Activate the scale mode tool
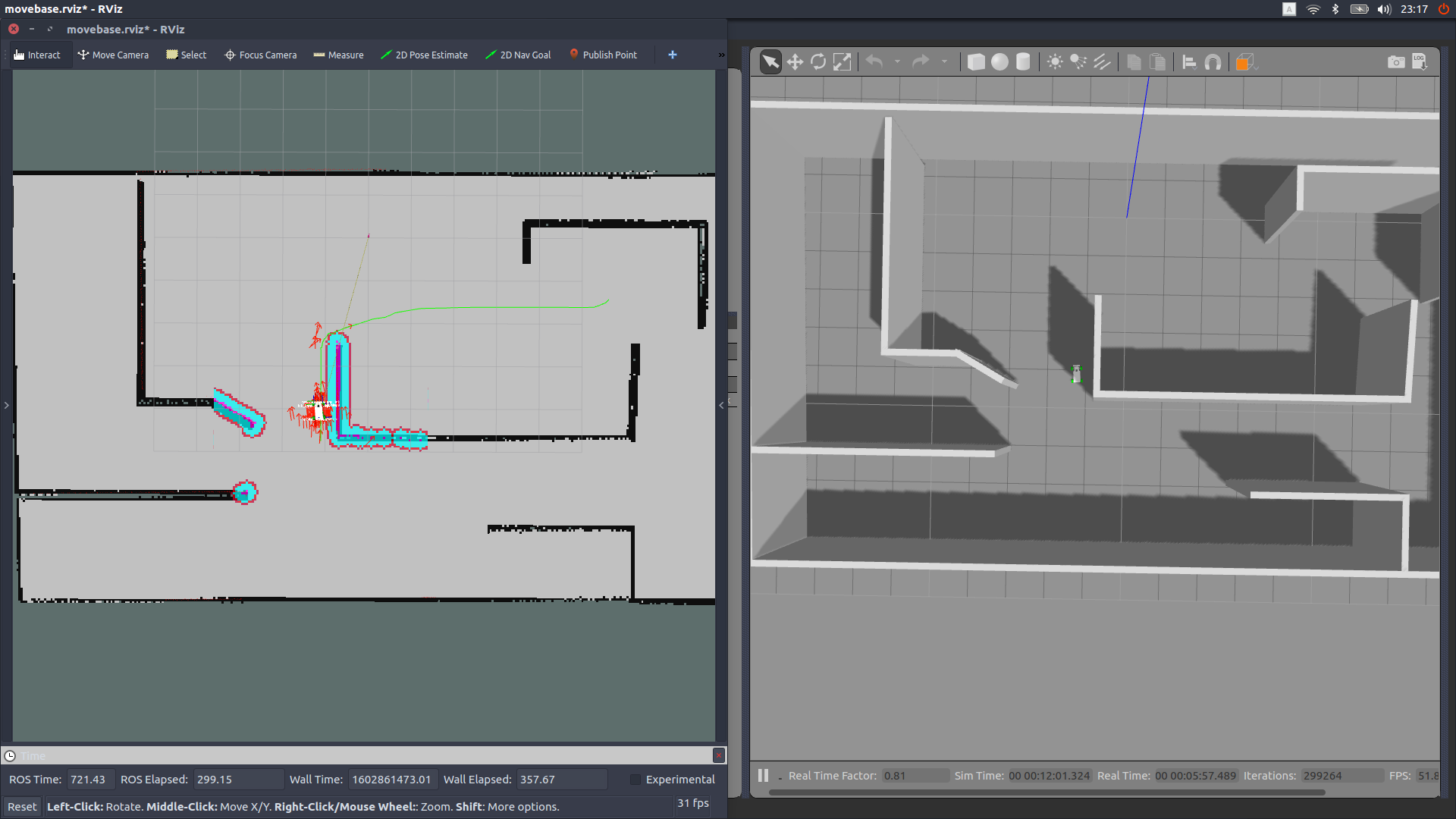The height and width of the screenshot is (819, 1456). click(842, 62)
